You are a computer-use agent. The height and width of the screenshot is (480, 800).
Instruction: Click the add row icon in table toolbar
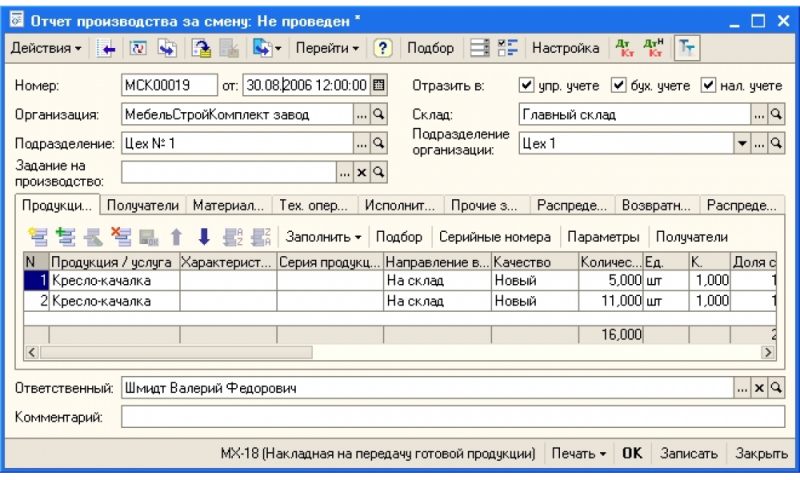point(37,237)
